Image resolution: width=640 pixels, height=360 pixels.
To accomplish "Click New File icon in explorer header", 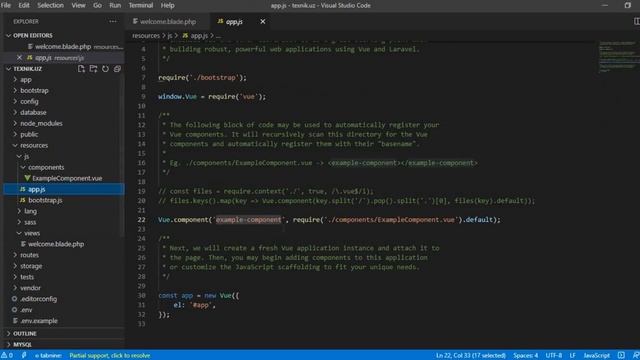I will coord(81,69).
